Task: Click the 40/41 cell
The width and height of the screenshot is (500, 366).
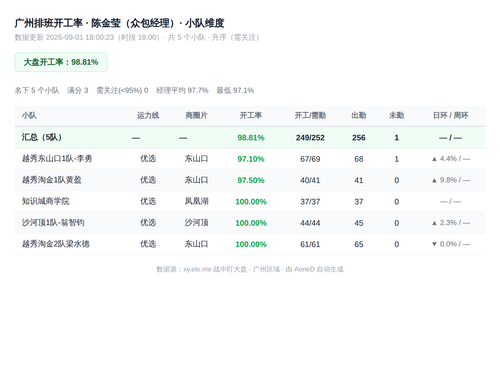Action: pyautogui.click(x=310, y=180)
